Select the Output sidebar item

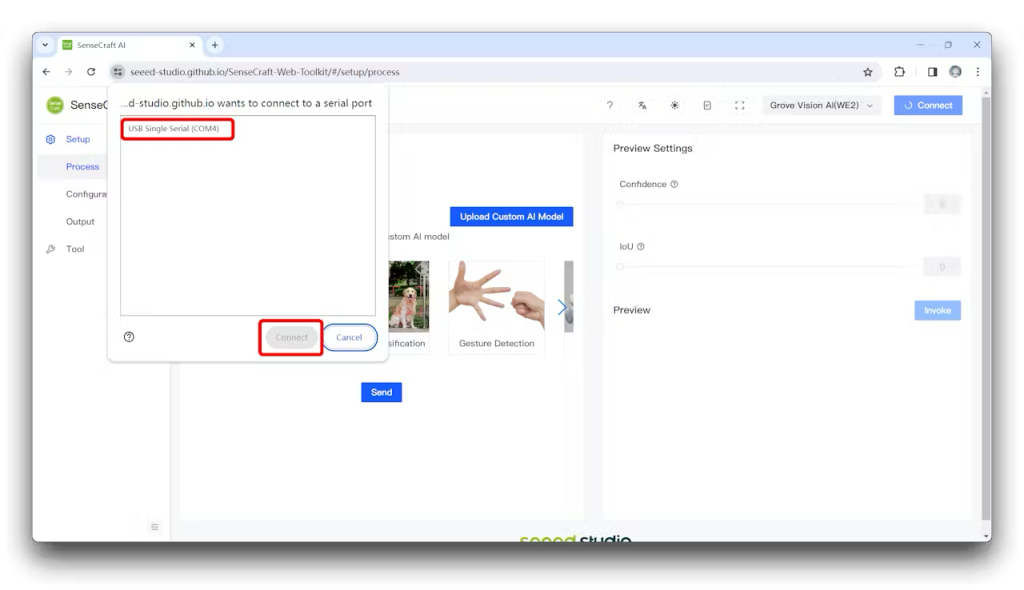pyautogui.click(x=80, y=222)
